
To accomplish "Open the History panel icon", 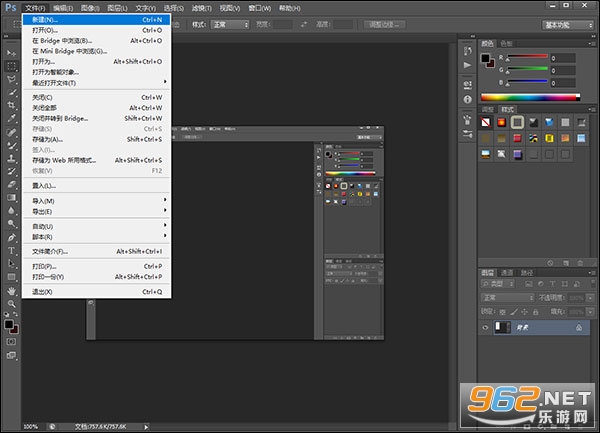I will [x=468, y=51].
